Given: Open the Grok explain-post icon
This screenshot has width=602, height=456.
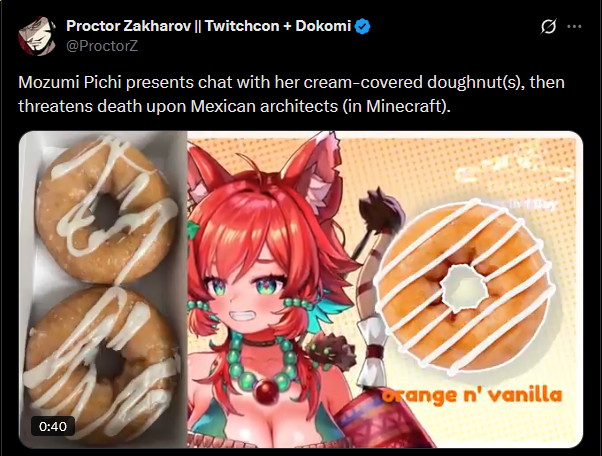Looking at the screenshot, I should (x=548, y=26).
